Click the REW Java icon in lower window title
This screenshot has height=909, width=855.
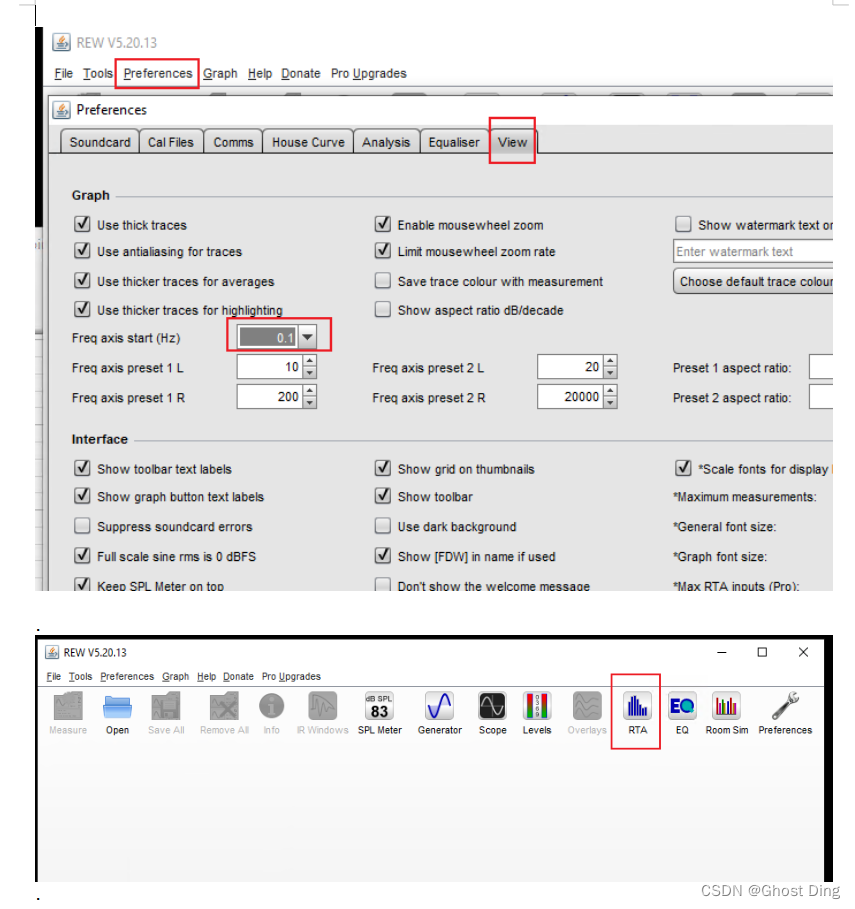pyautogui.click(x=52, y=653)
